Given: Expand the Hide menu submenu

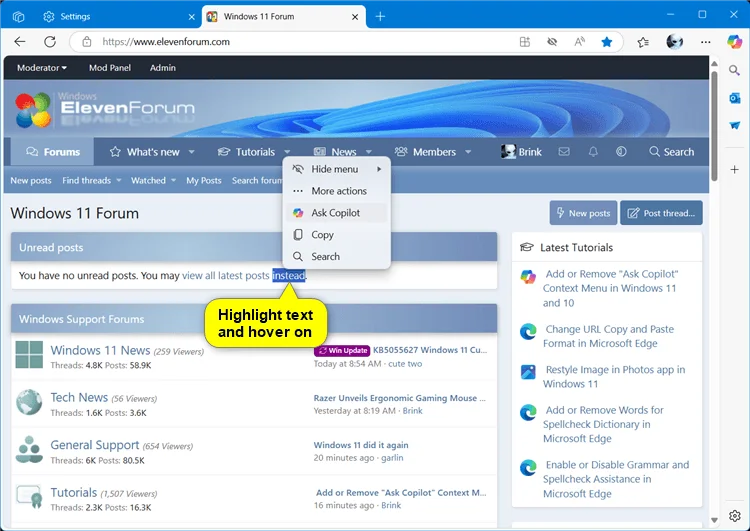Looking at the screenshot, I should 337,169.
